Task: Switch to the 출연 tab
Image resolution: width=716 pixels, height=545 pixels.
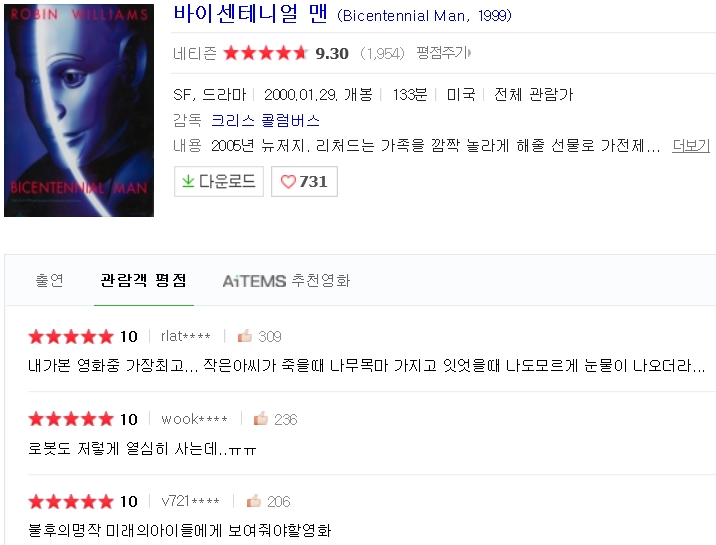Action: coord(49,280)
